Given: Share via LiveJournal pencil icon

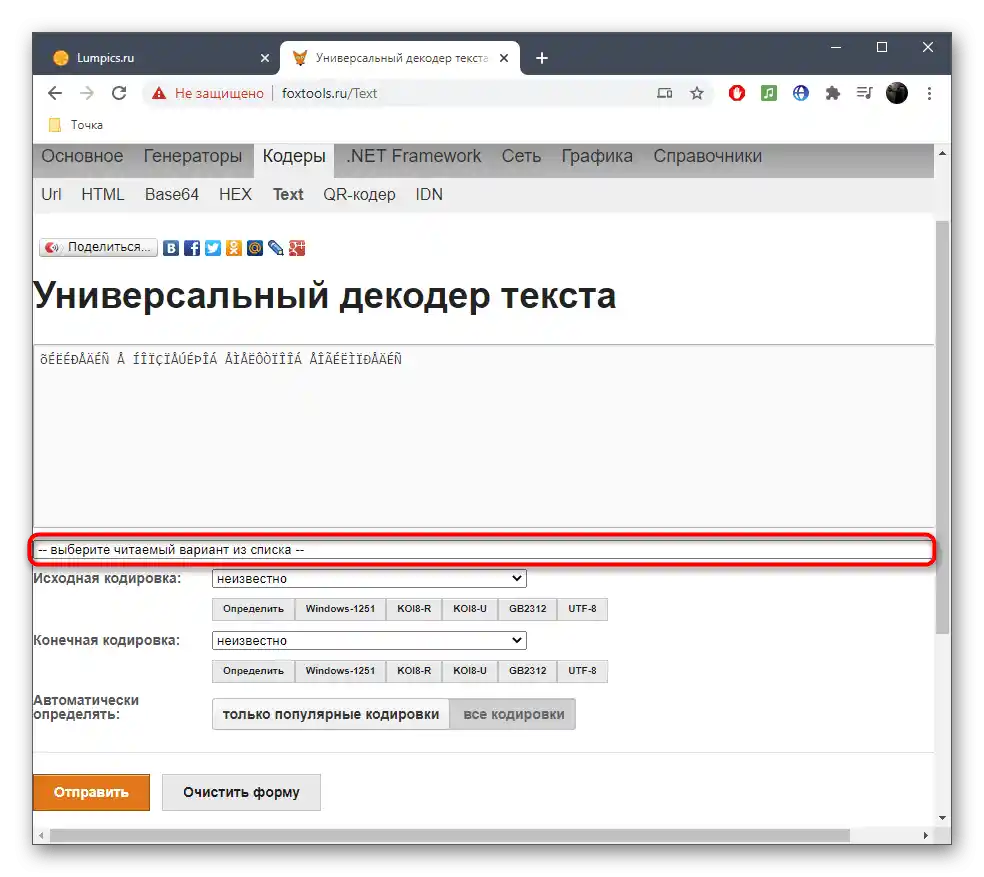Looking at the screenshot, I should (x=276, y=248).
